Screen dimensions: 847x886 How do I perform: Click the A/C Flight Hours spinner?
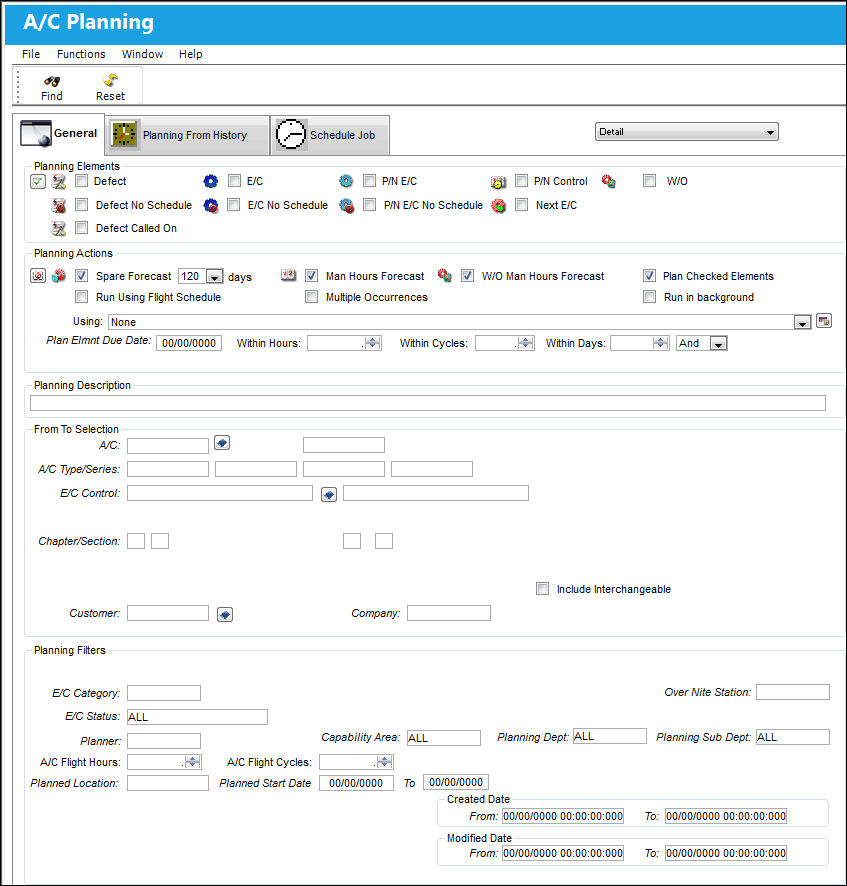(193, 762)
